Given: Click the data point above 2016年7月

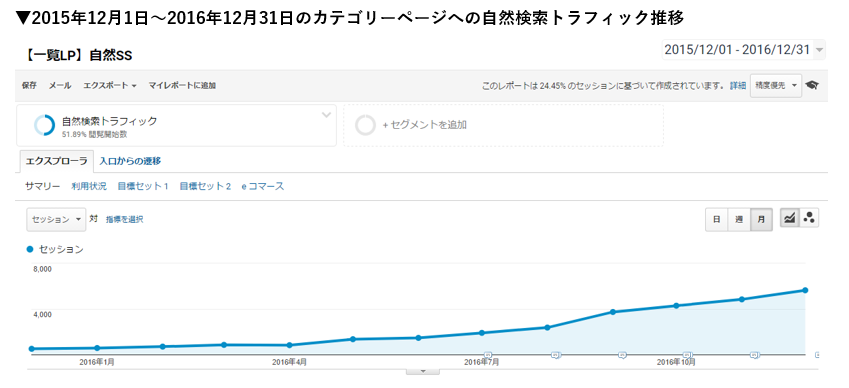Looking at the screenshot, I should coord(482,333).
